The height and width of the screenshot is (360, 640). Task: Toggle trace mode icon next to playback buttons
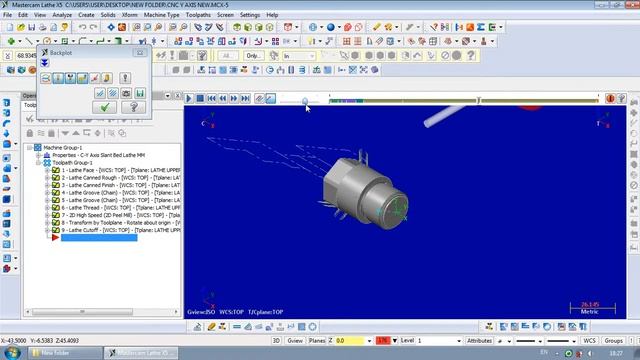click(x=259, y=98)
